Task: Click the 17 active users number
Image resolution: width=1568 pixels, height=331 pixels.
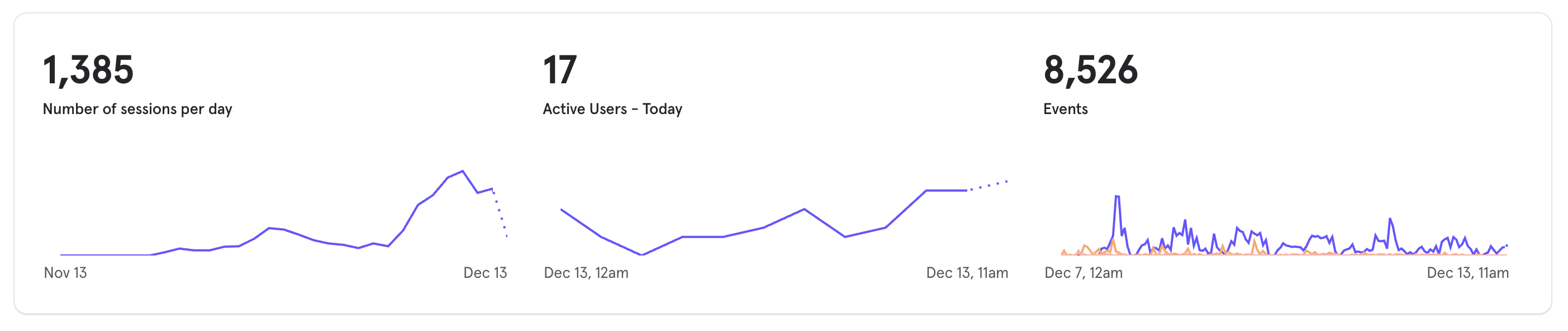Action: 559,69
